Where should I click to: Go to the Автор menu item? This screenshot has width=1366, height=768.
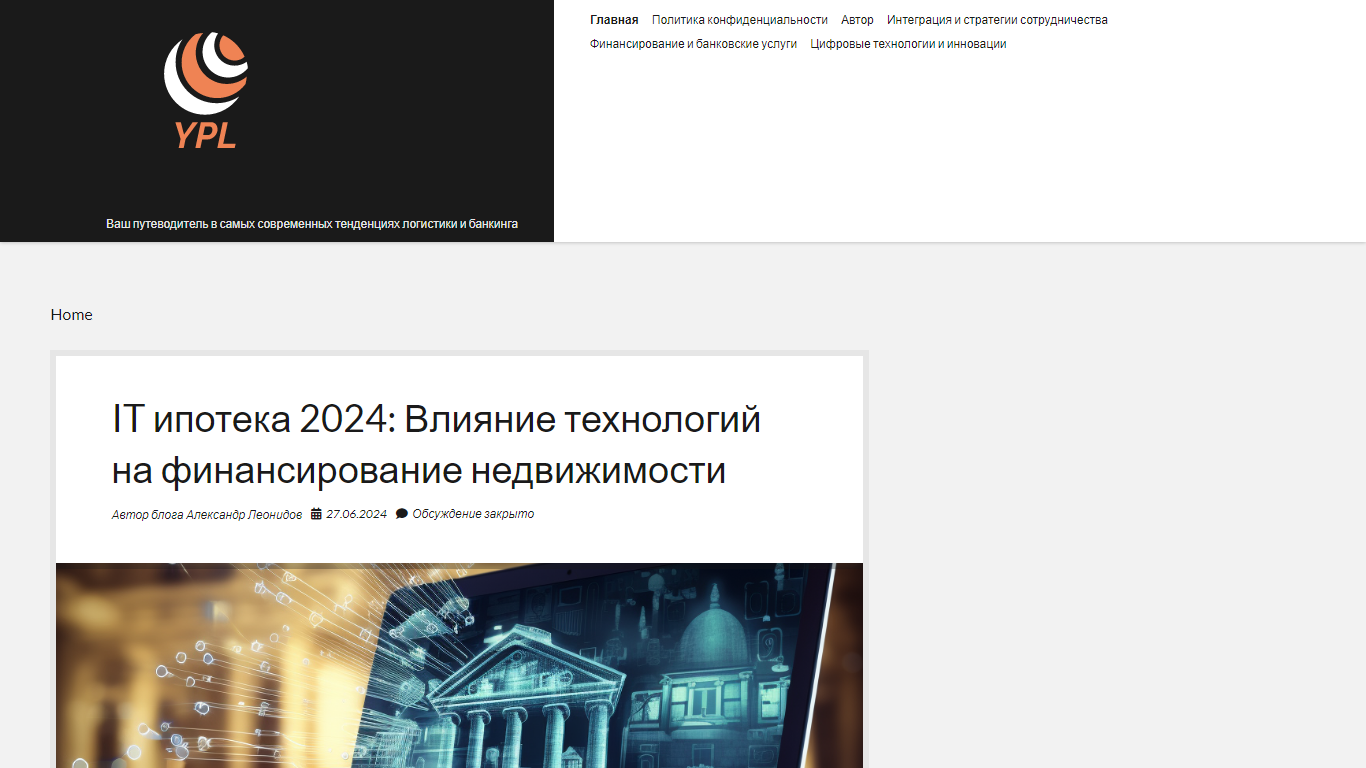click(x=857, y=20)
